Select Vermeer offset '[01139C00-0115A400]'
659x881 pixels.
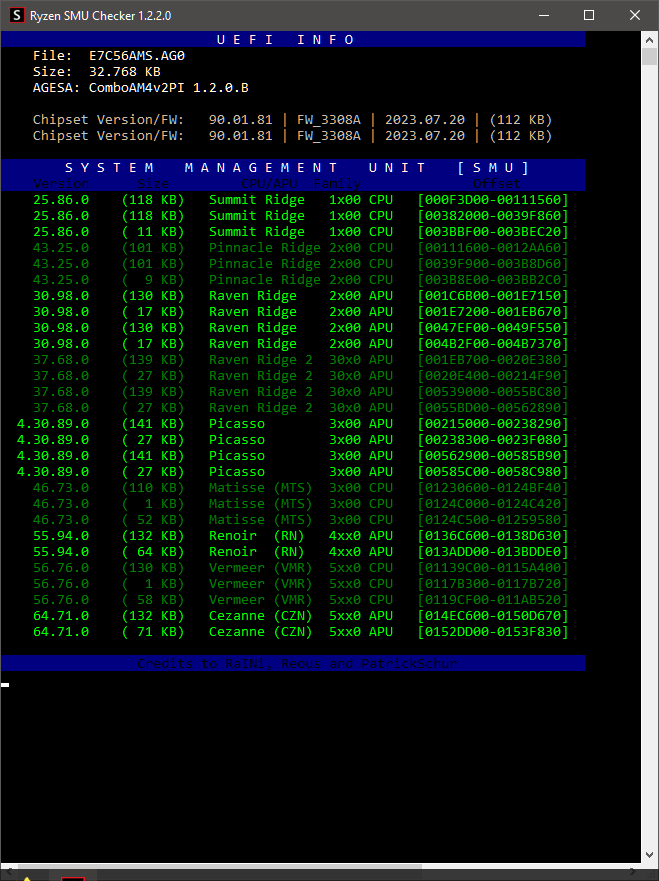pyautogui.click(x=493, y=568)
